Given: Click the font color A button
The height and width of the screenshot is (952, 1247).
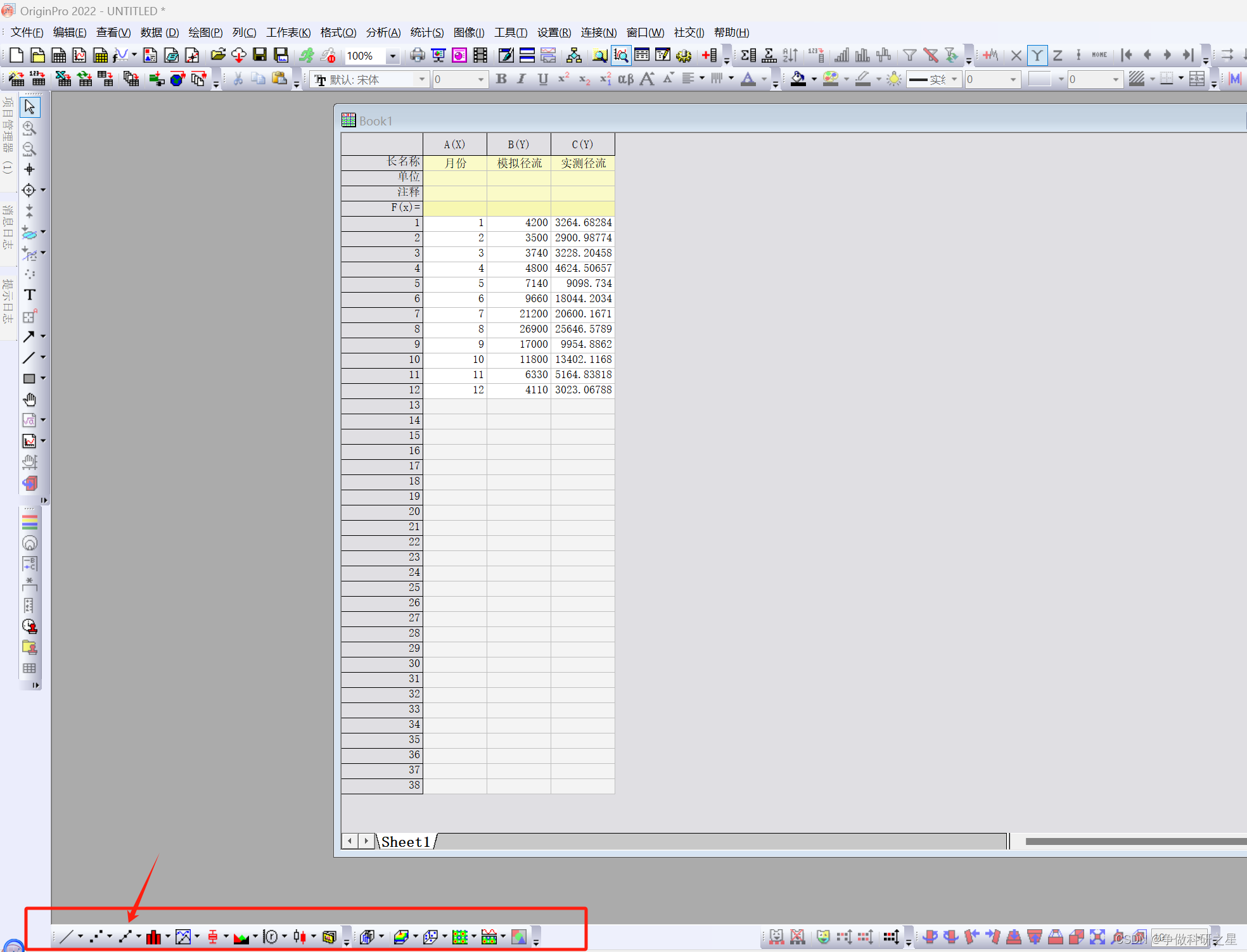Looking at the screenshot, I should pos(748,79).
